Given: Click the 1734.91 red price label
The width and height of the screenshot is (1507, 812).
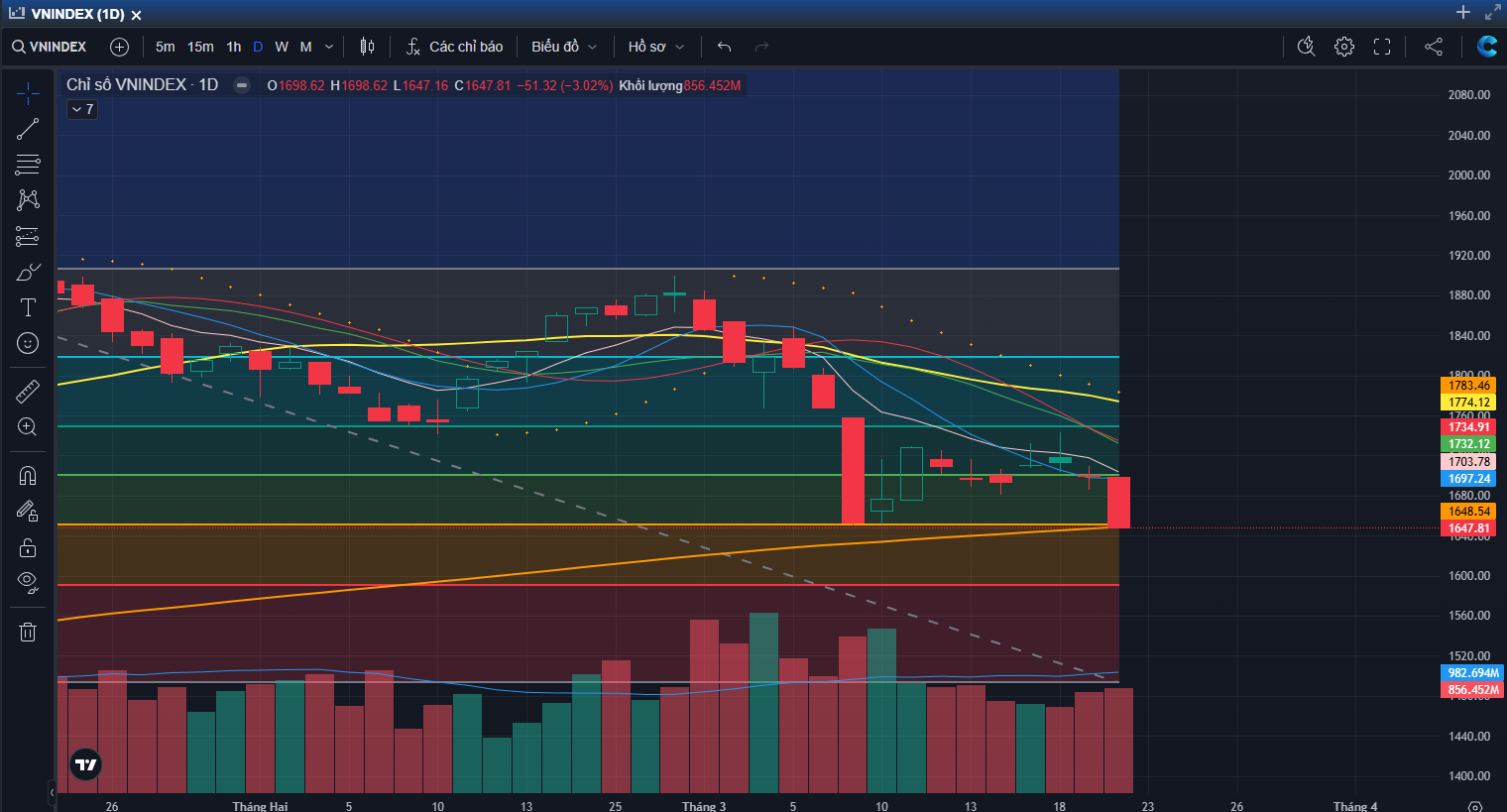Looking at the screenshot, I should [x=1468, y=427].
